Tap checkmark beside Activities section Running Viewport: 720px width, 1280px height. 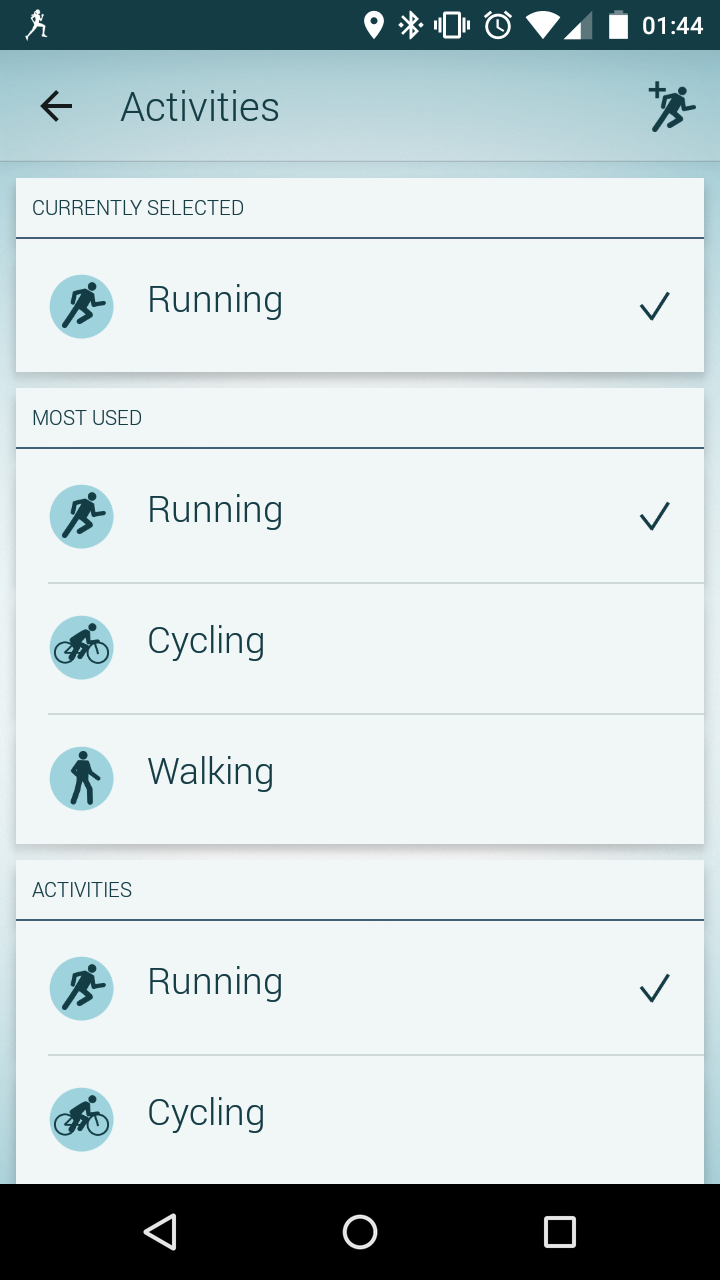[654, 988]
